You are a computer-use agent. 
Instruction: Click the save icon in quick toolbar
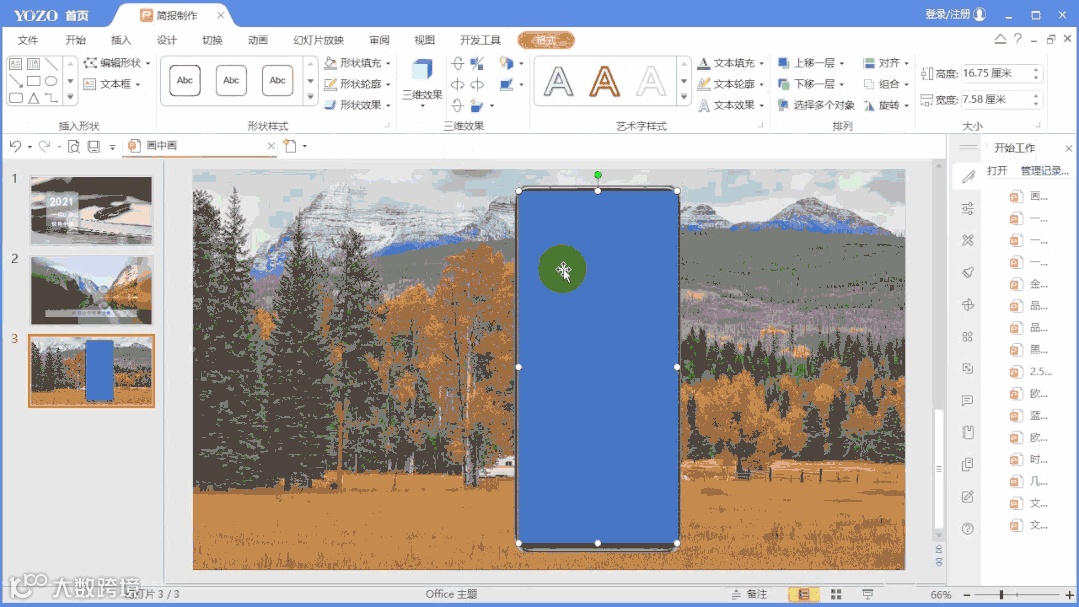[94, 146]
